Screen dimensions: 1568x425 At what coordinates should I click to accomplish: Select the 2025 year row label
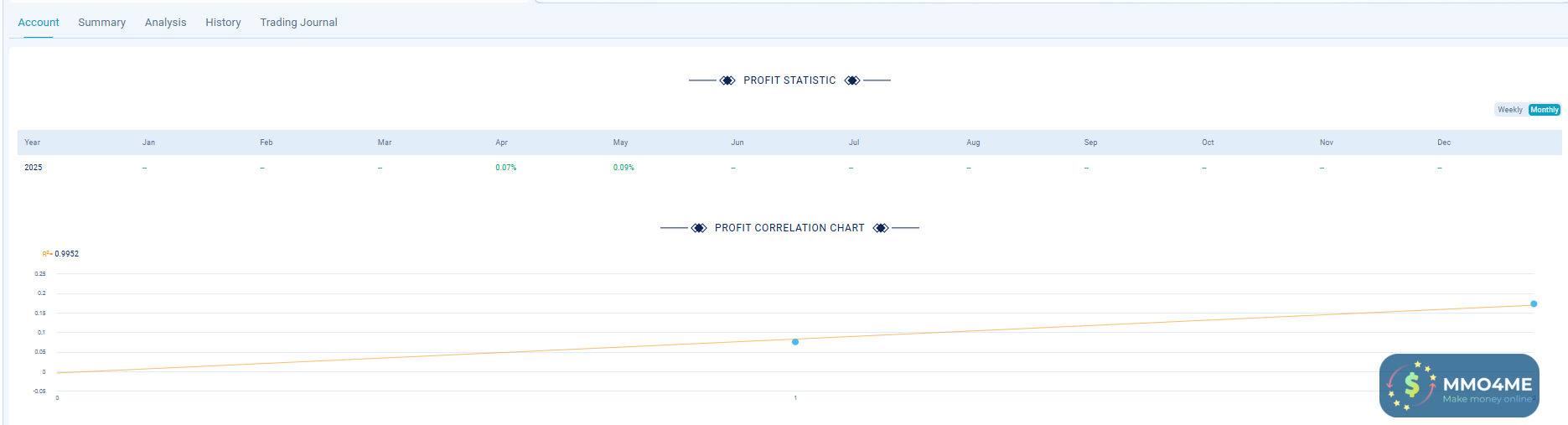tap(34, 168)
